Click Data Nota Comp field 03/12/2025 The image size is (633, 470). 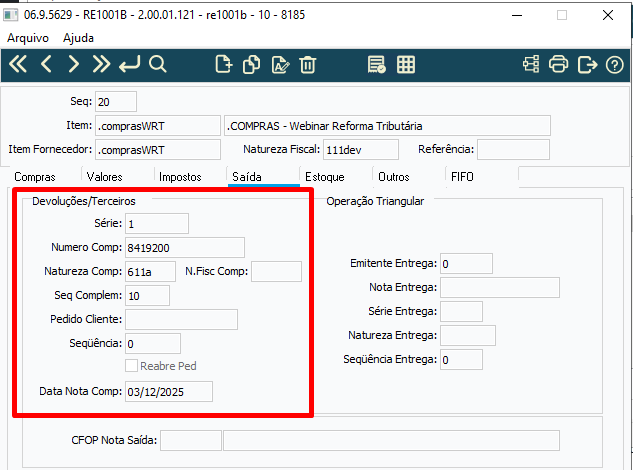[169, 391]
